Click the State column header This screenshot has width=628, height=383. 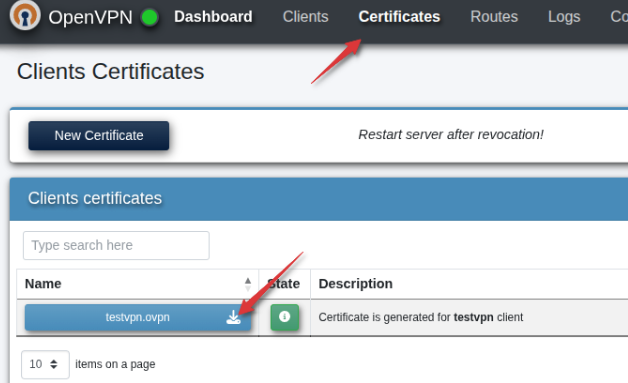click(284, 284)
